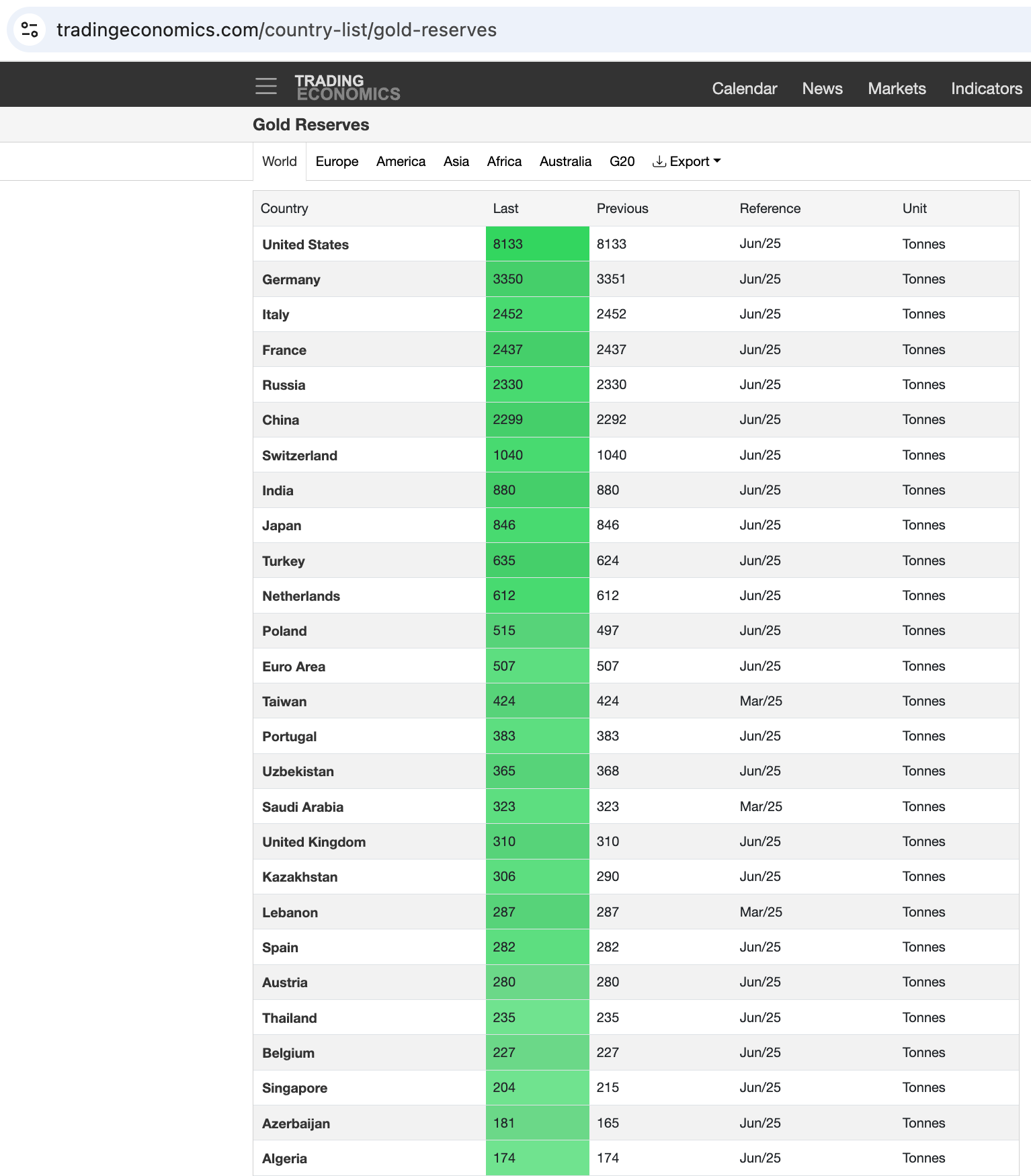The width and height of the screenshot is (1031, 1176).
Task: Open the Singapore country link
Action: coord(294,1088)
